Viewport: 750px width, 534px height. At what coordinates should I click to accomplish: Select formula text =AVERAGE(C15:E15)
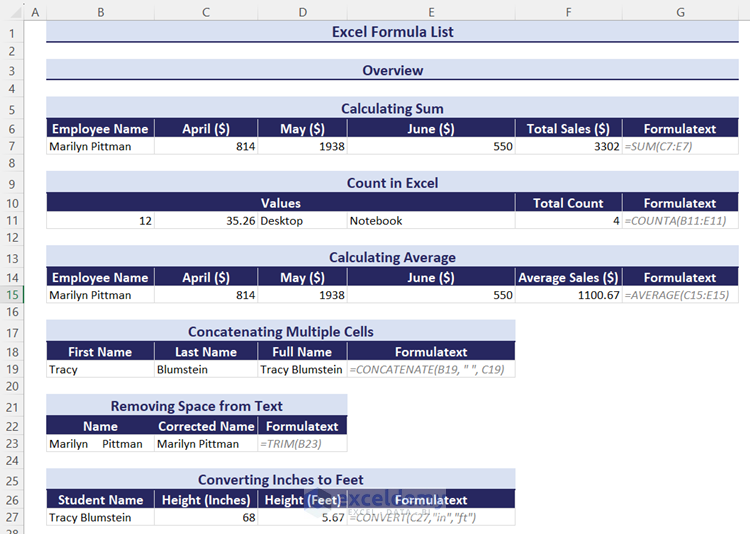click(x=680, y=295)
